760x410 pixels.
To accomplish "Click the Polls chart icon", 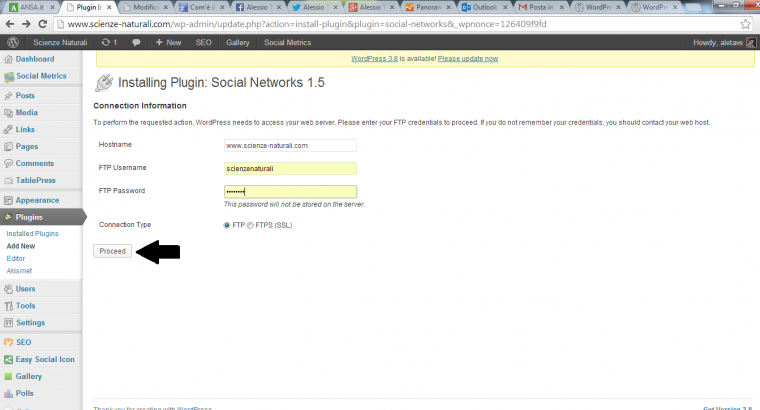I will (8, 394).
